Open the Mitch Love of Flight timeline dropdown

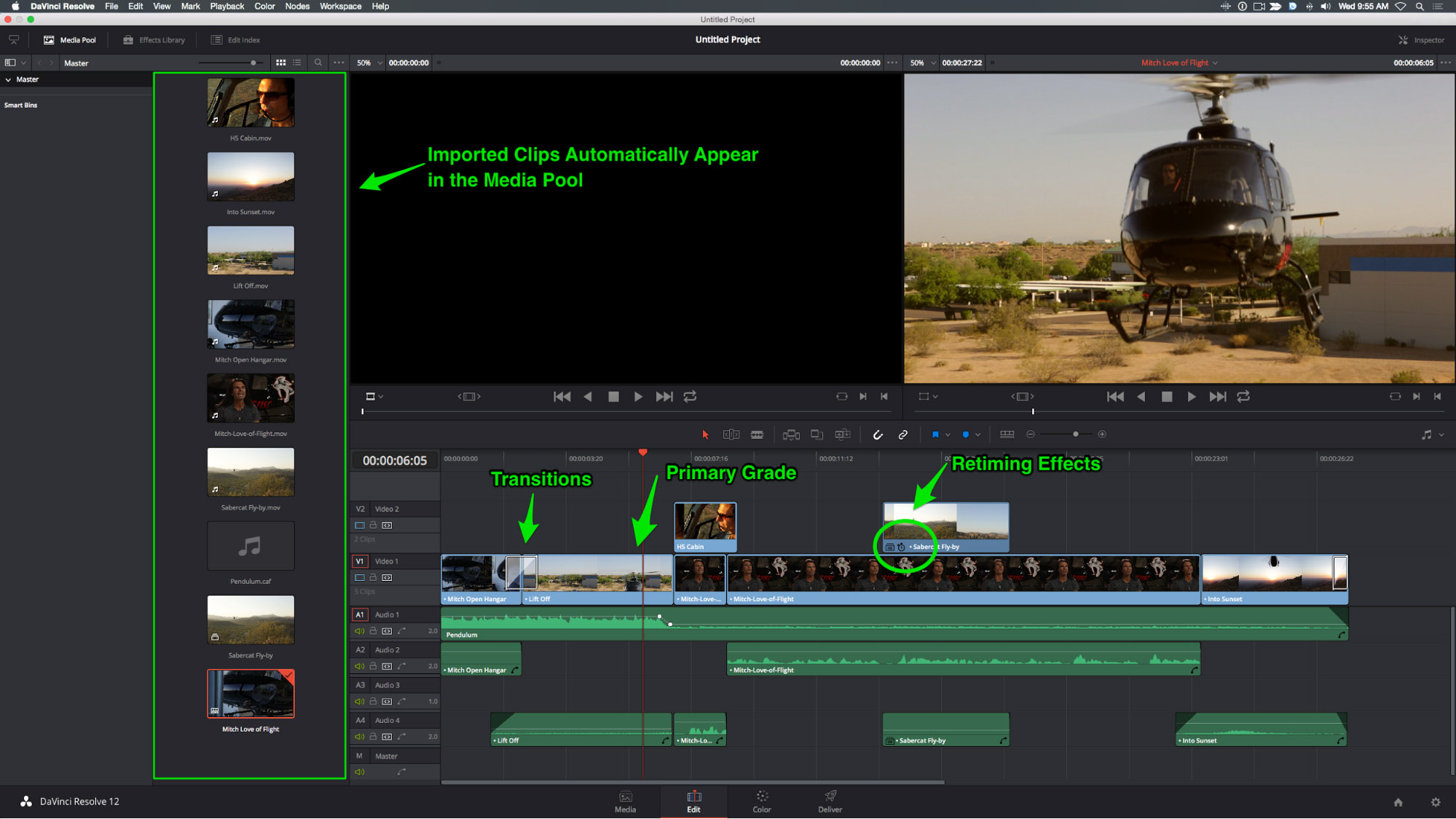click(1179, 63)
